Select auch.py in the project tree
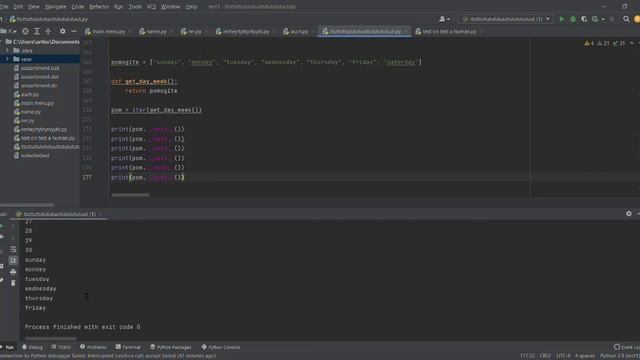 (30, 94)
